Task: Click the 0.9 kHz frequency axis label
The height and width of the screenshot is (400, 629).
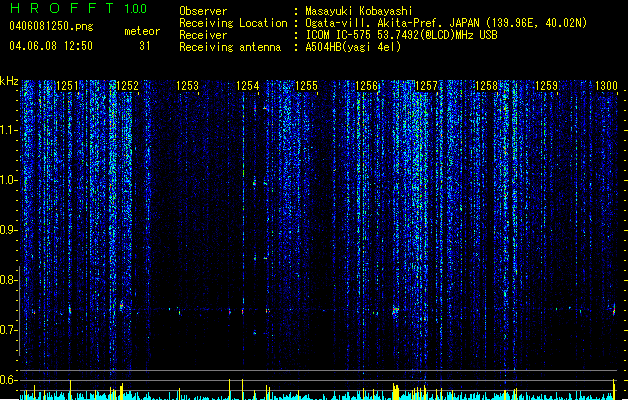Action: (x=8, y=230)
